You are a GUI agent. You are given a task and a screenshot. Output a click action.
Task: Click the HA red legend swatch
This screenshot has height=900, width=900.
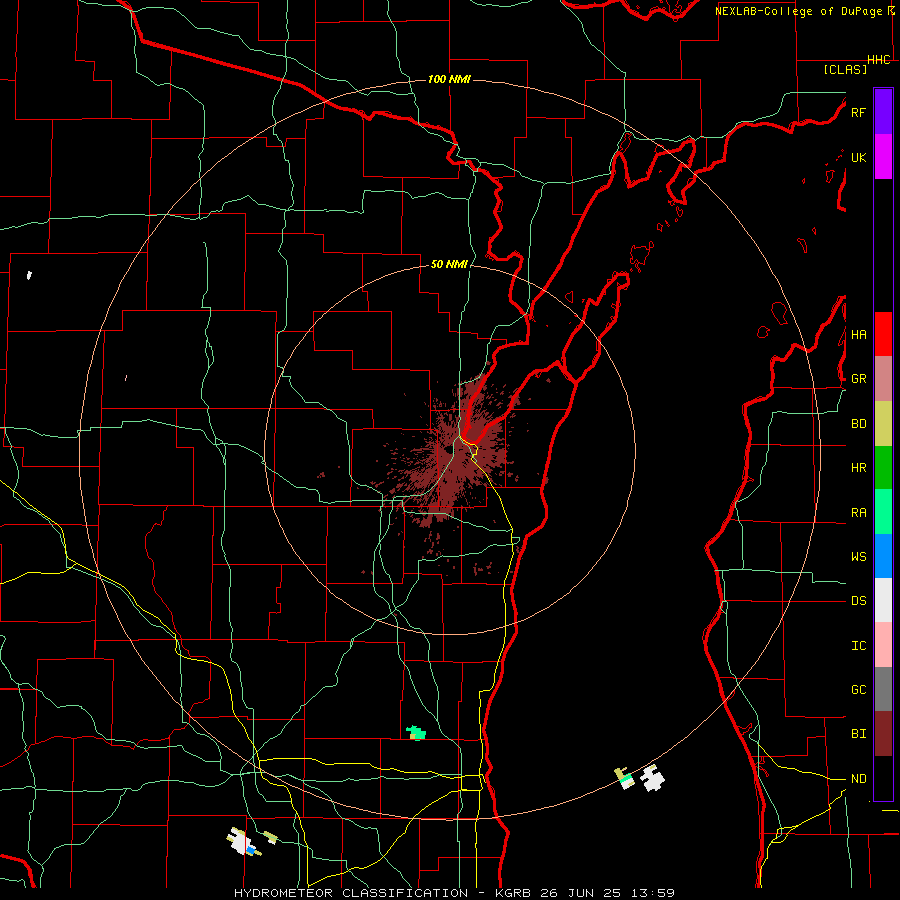[x=883, y=334]
